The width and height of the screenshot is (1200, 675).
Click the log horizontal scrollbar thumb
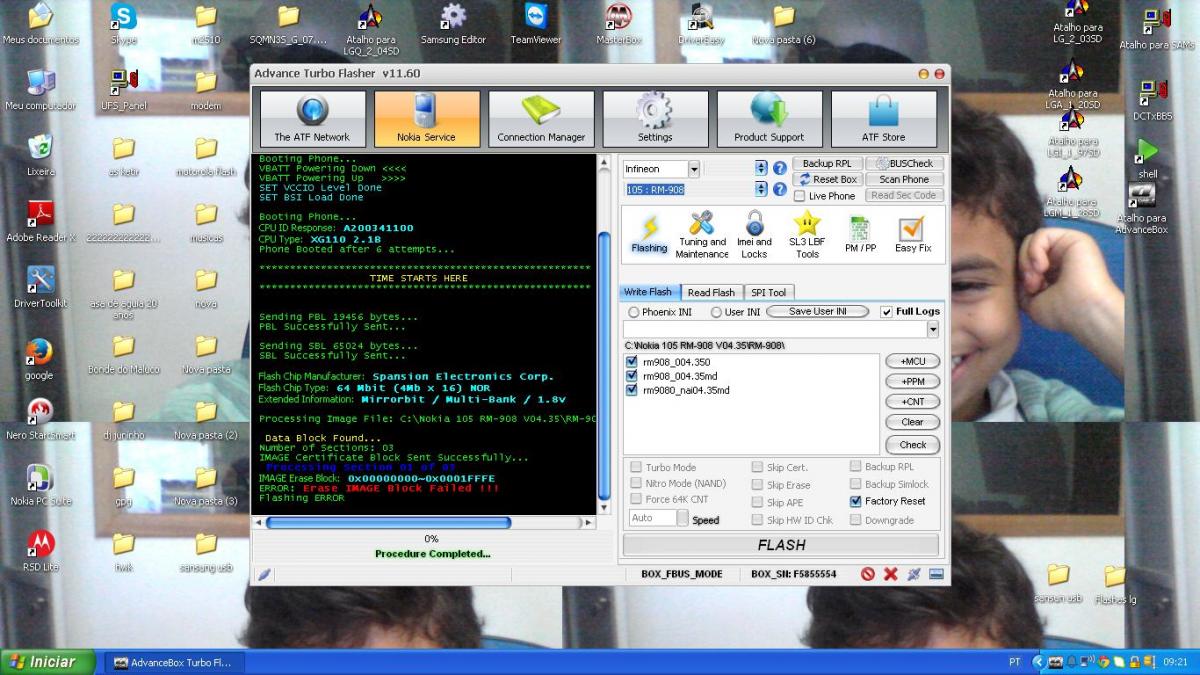coord(388,523)
